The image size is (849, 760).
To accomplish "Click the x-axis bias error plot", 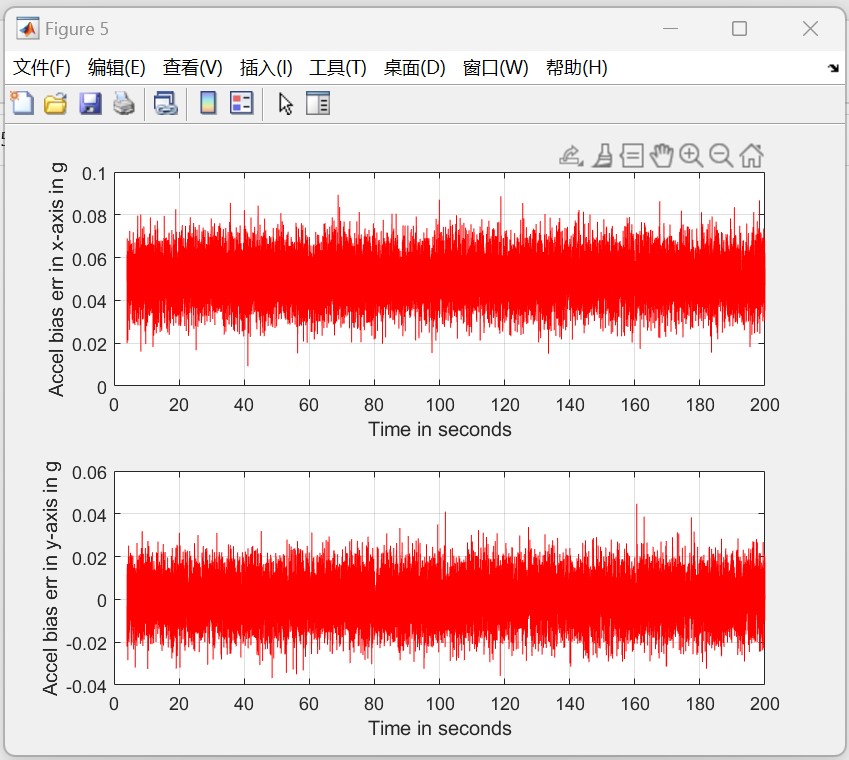I will pyautogui.click(x=439, y=279).
